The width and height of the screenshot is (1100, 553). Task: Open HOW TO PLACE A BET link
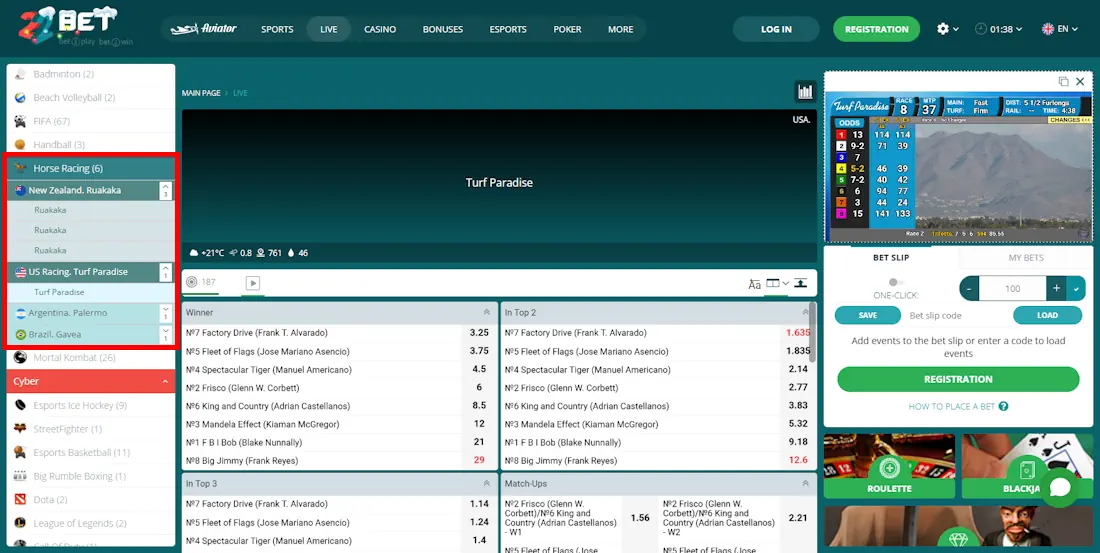(x=958, y=406)
